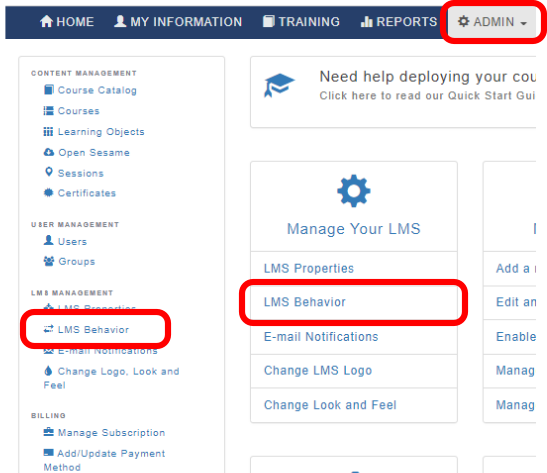
Task: Open Courses in sidebar
Action: point(78,111)
